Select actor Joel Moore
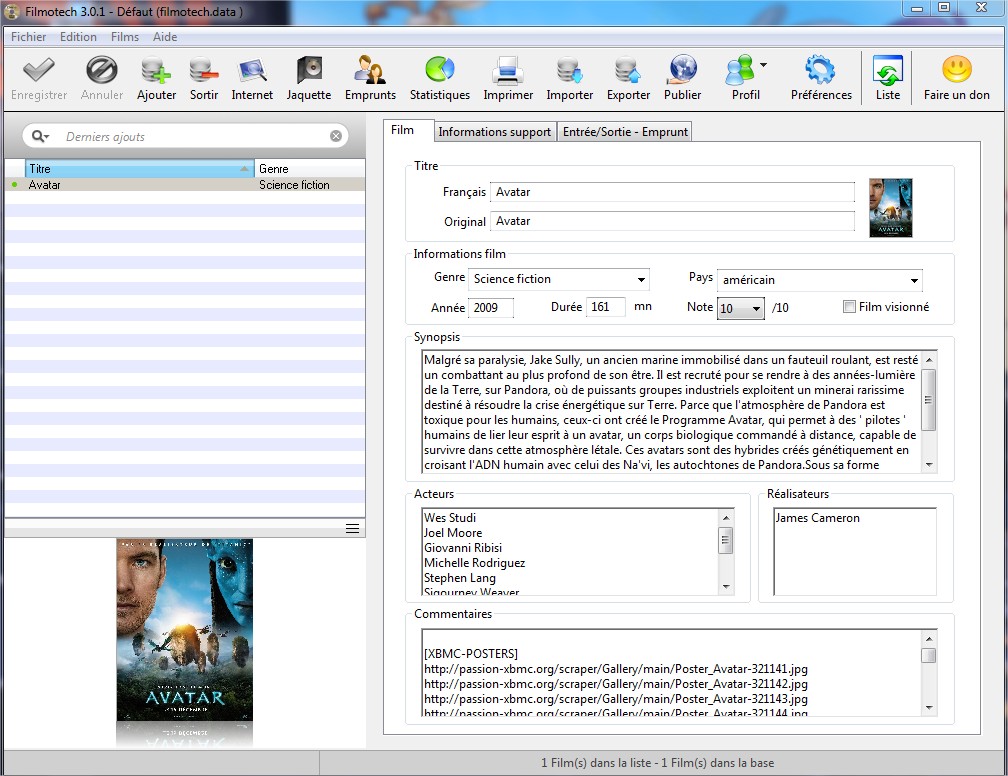 [453, 533]
